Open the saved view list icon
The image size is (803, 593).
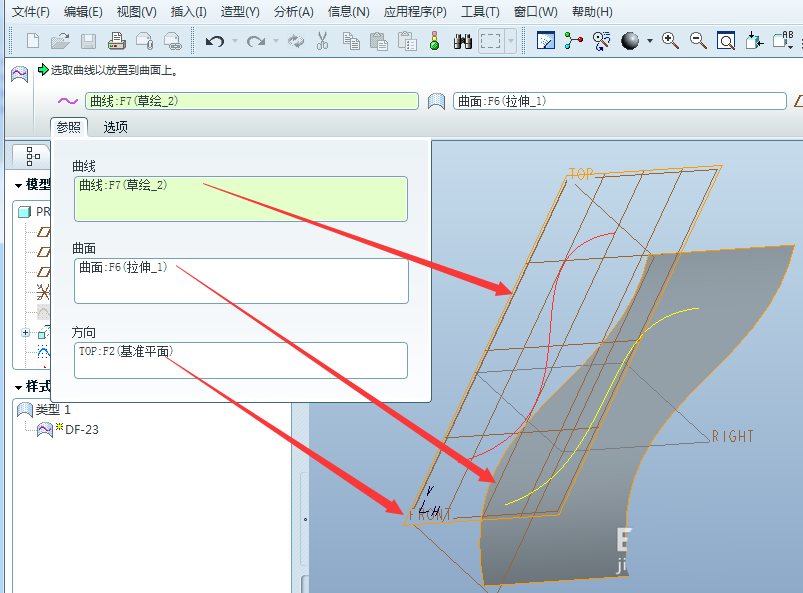(x=783, y=40)
